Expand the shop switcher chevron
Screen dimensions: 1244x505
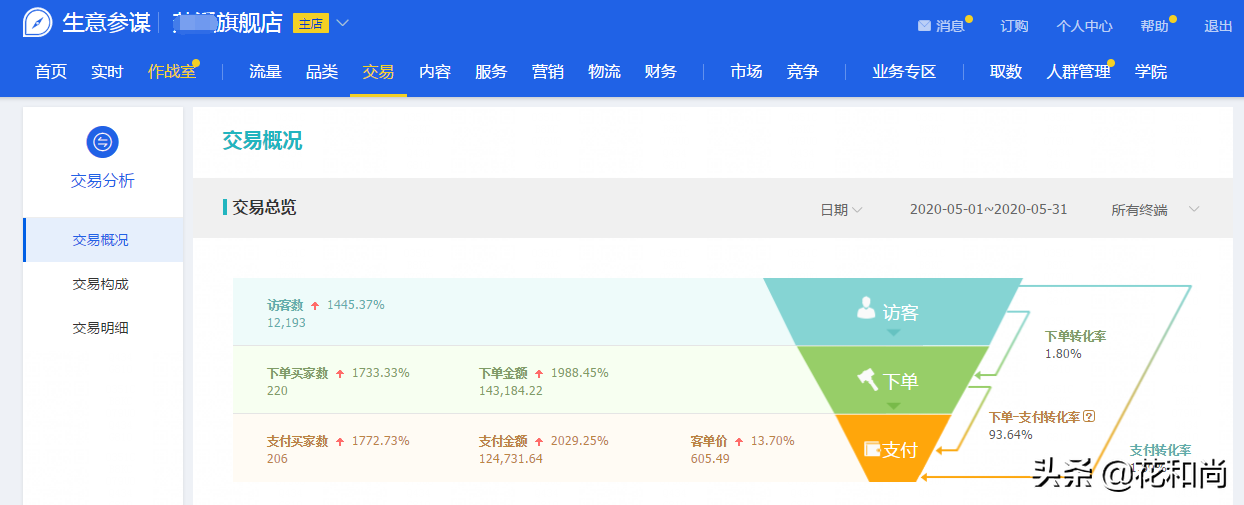pyautogui.click(x=343, y=23)
